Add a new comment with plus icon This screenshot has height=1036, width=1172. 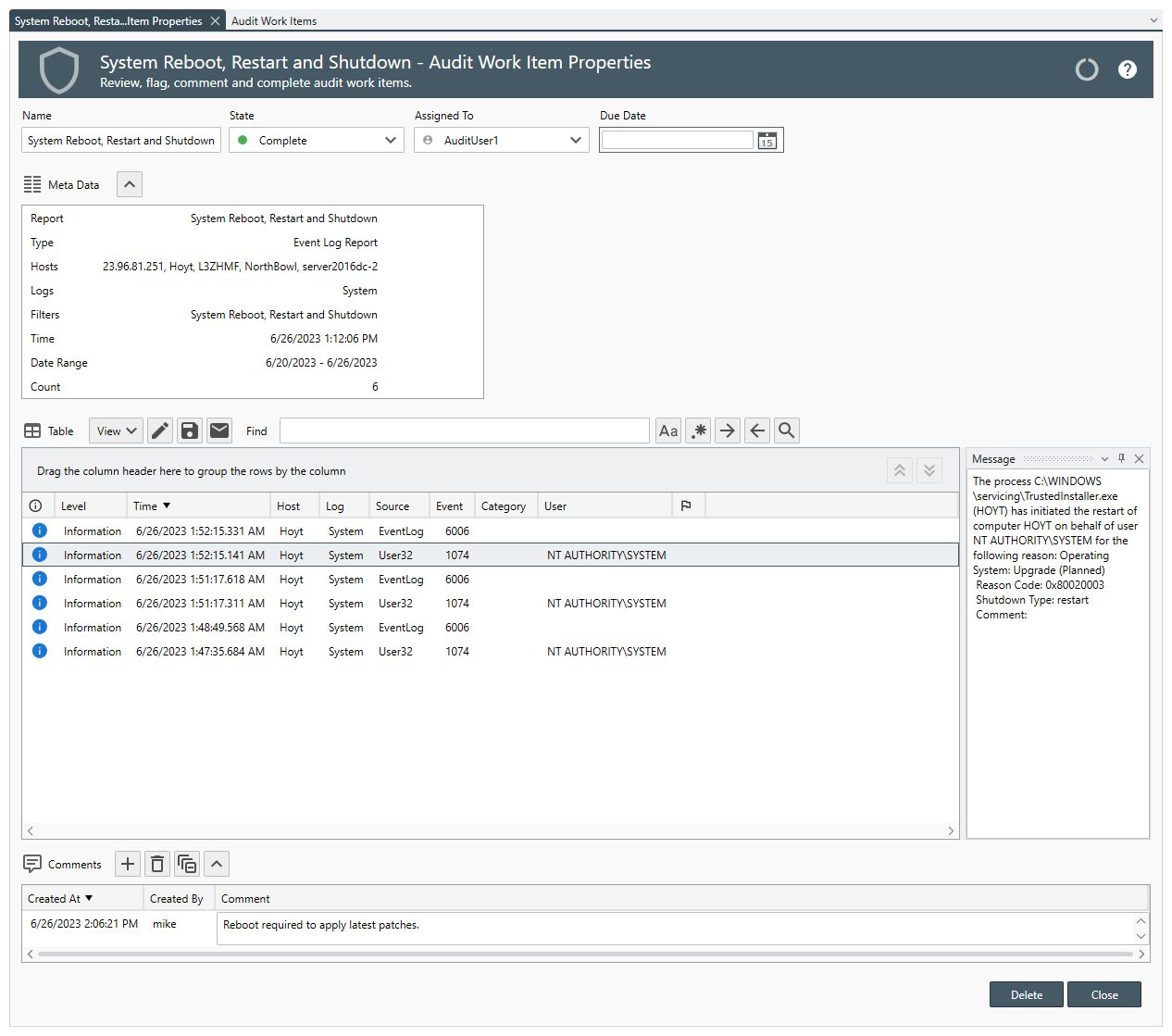tap(128, 864)
